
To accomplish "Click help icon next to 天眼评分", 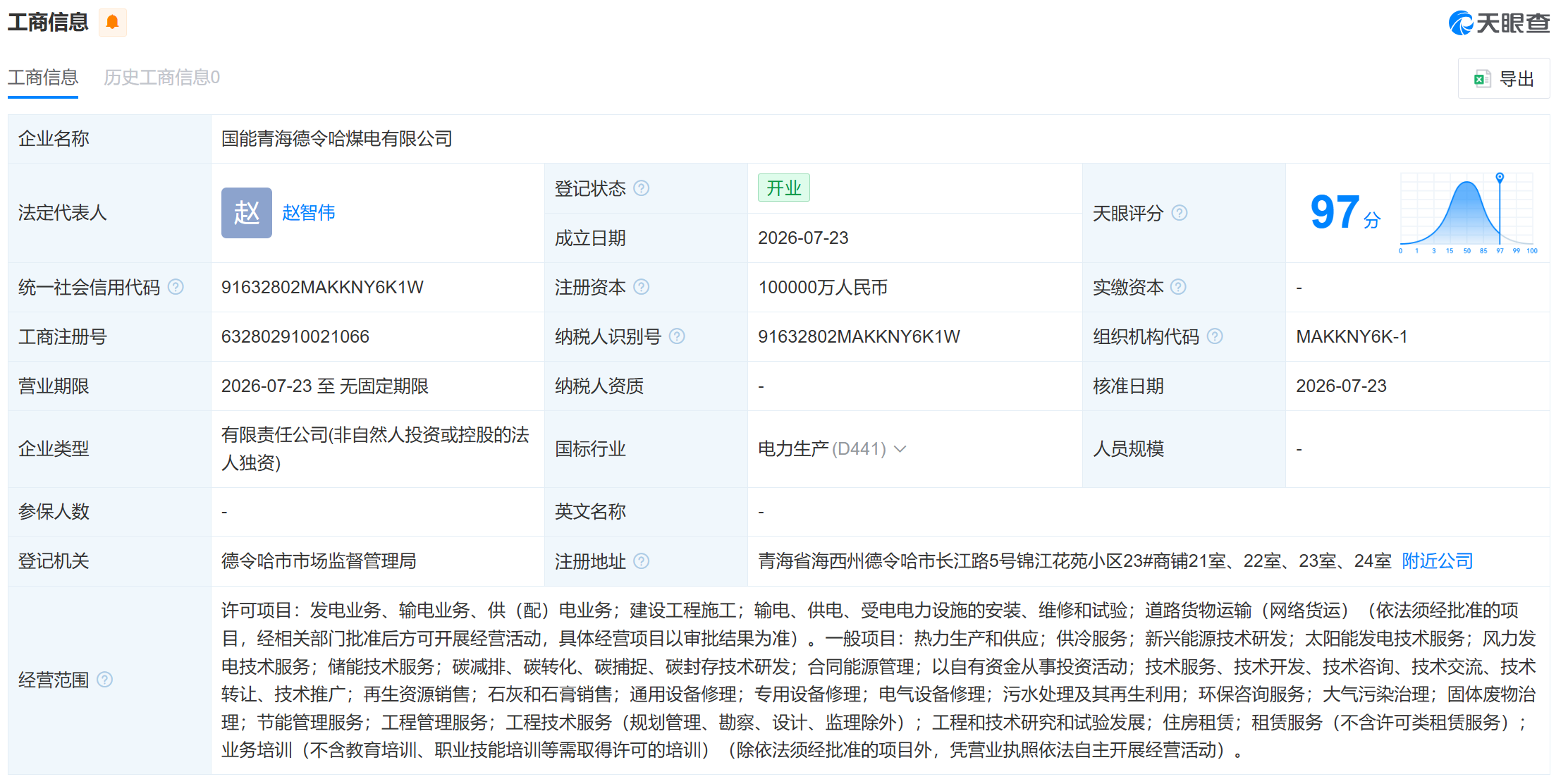I will pyautogui.click(x=1180, y=213).
